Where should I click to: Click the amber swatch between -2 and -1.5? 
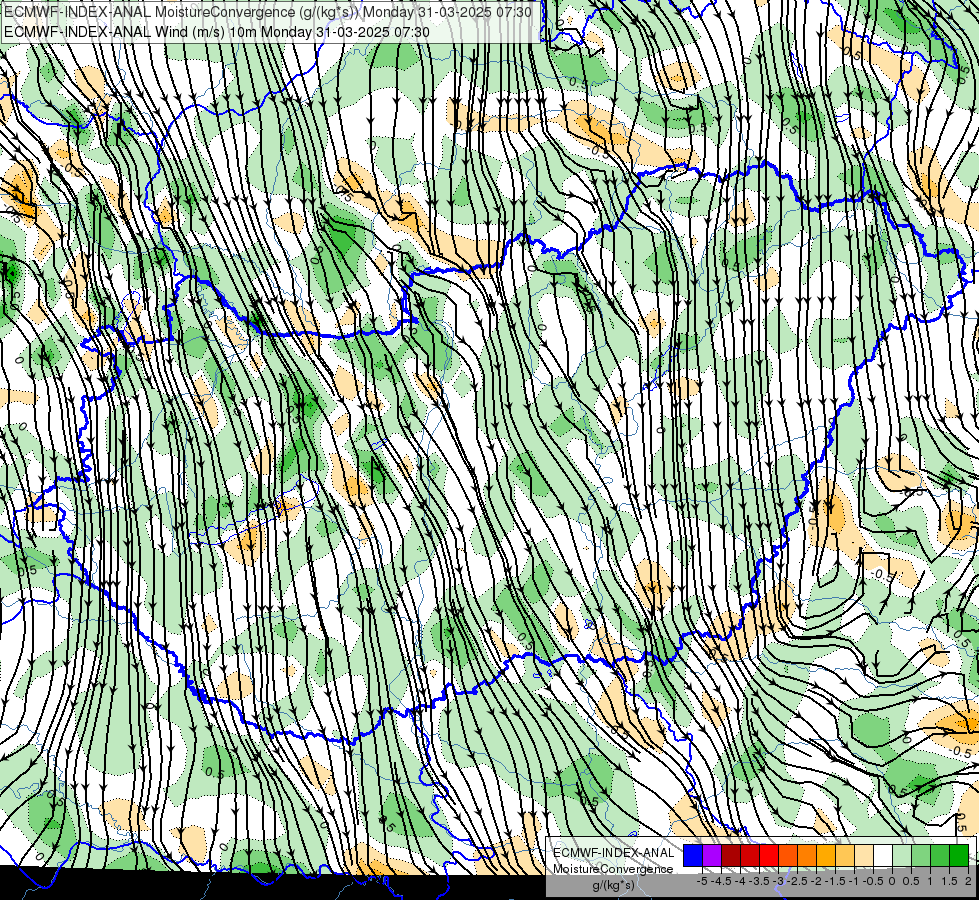coord(826,856)
